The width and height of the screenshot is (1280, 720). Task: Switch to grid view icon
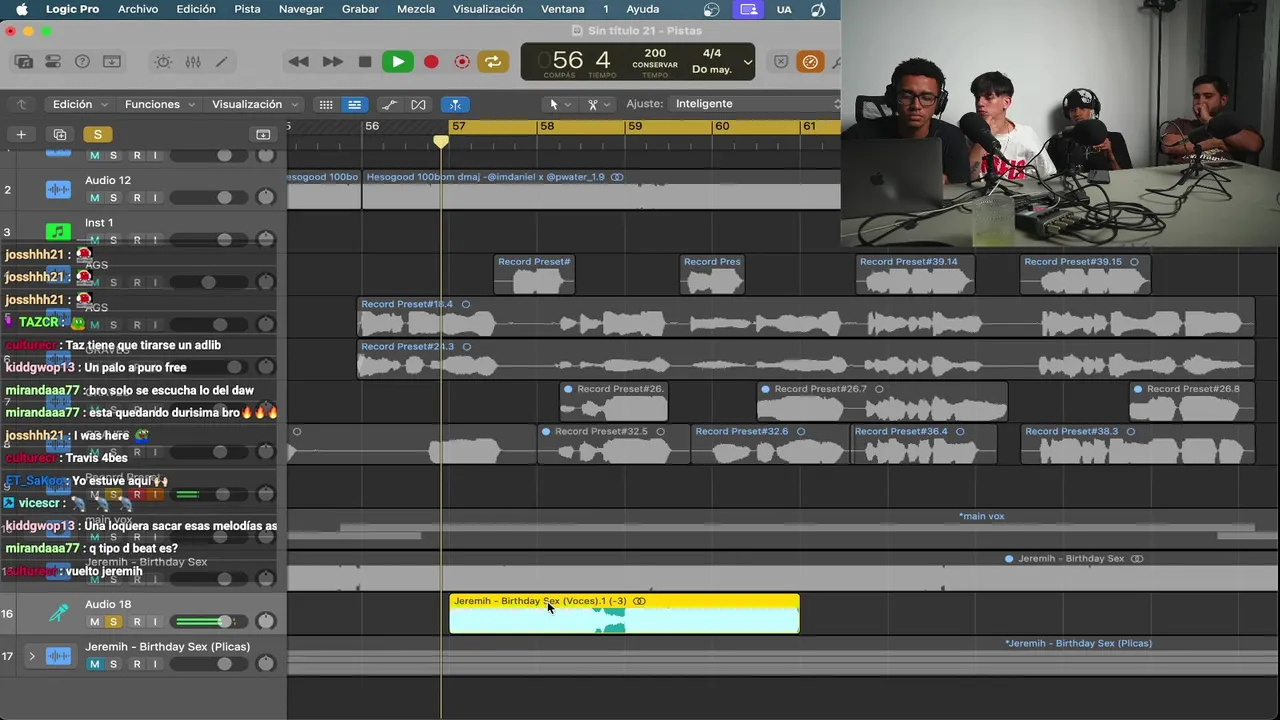pyautogui.click(x=326, y=104)
